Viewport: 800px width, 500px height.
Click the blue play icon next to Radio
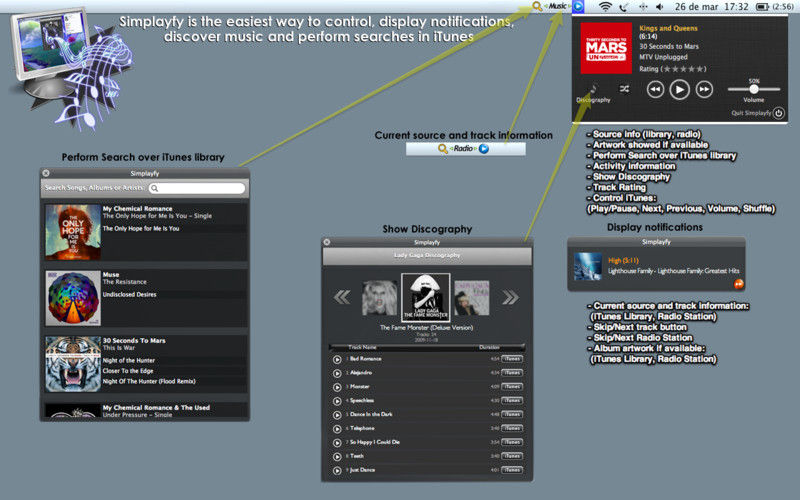pos(484,148)
